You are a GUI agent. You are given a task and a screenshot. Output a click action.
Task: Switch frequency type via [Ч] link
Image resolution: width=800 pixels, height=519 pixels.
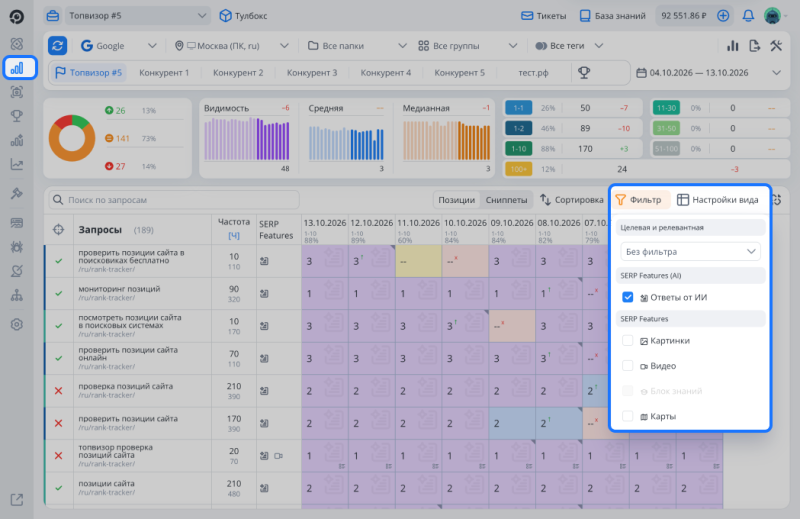234,236
